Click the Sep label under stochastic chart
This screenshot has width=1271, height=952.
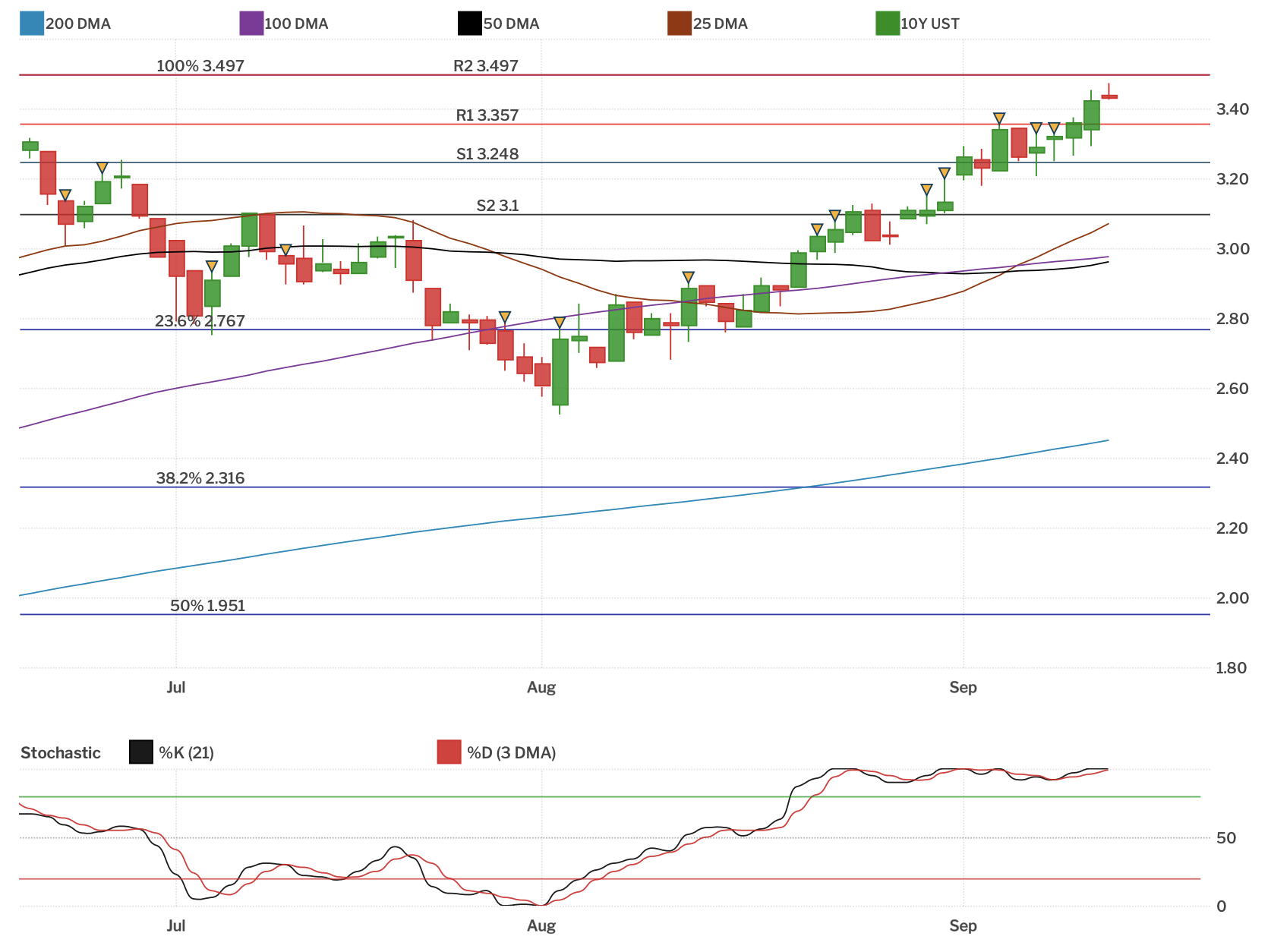pos(963,926)
